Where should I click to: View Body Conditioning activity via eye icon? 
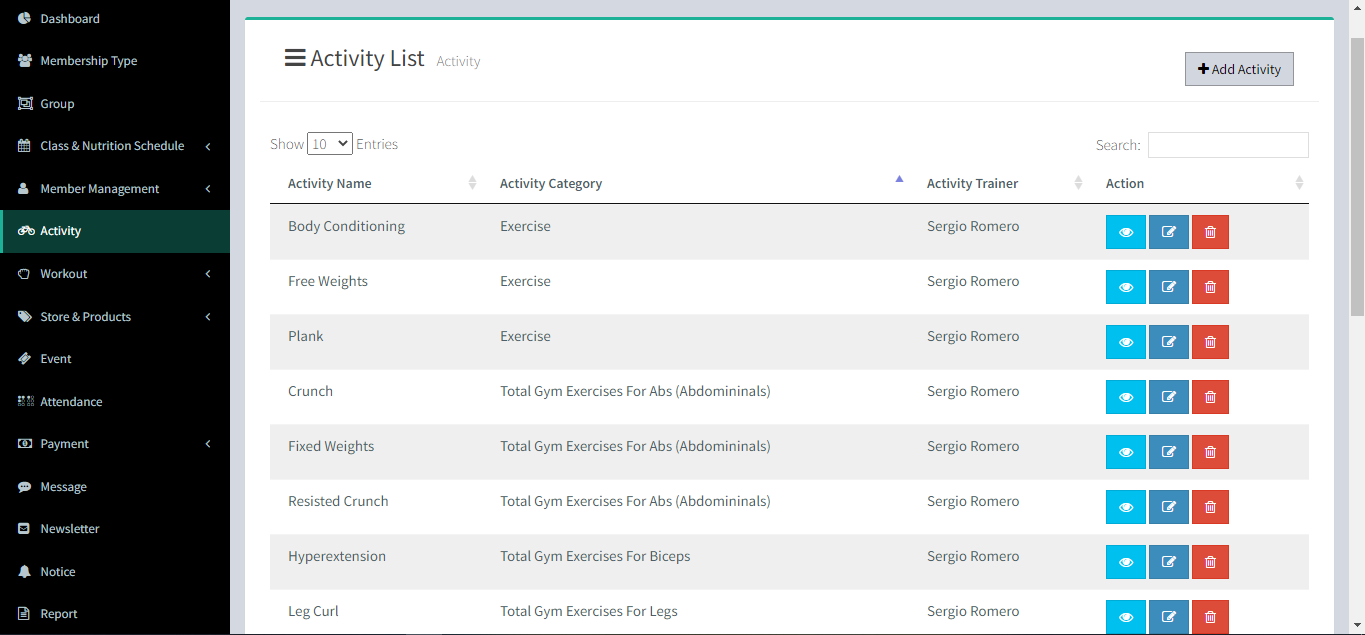pyautogui.click(x=1125, y=232)
